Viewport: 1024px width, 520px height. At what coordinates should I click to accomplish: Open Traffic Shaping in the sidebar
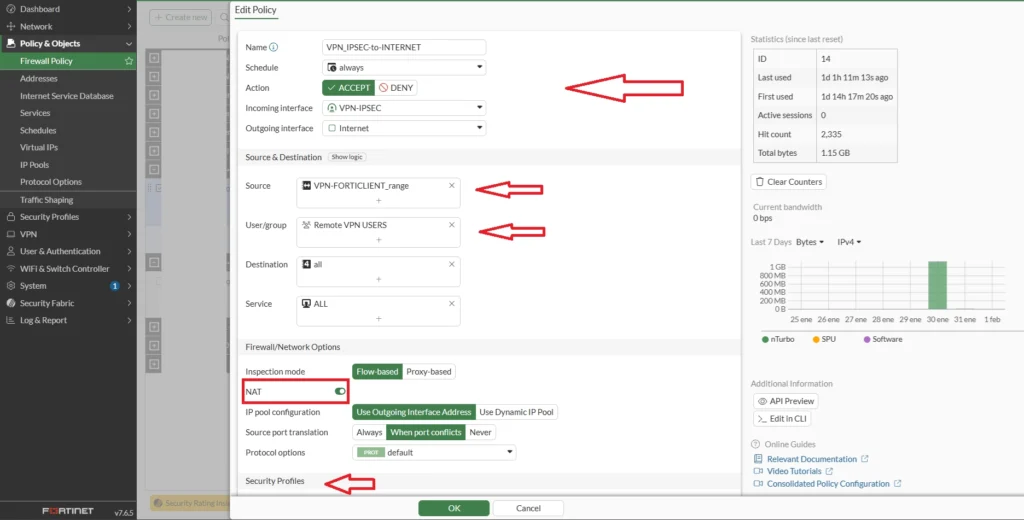pos(46,200)
